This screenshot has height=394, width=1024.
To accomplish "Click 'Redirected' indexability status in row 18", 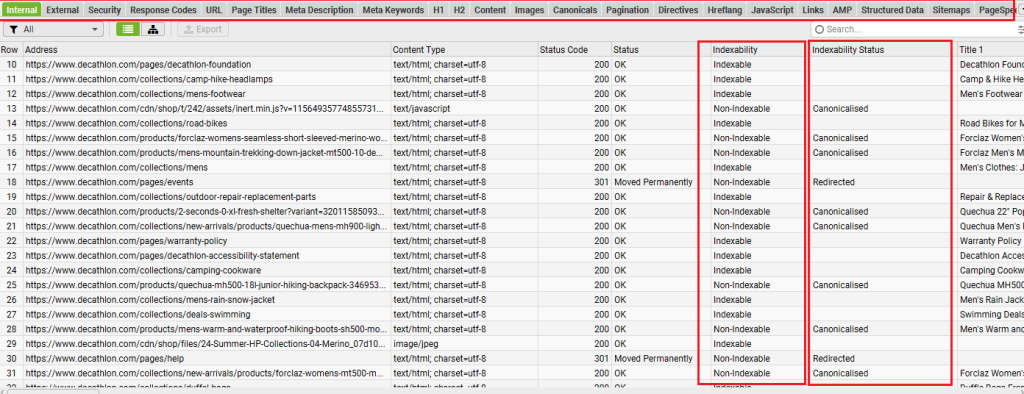I will click(833, 182).
